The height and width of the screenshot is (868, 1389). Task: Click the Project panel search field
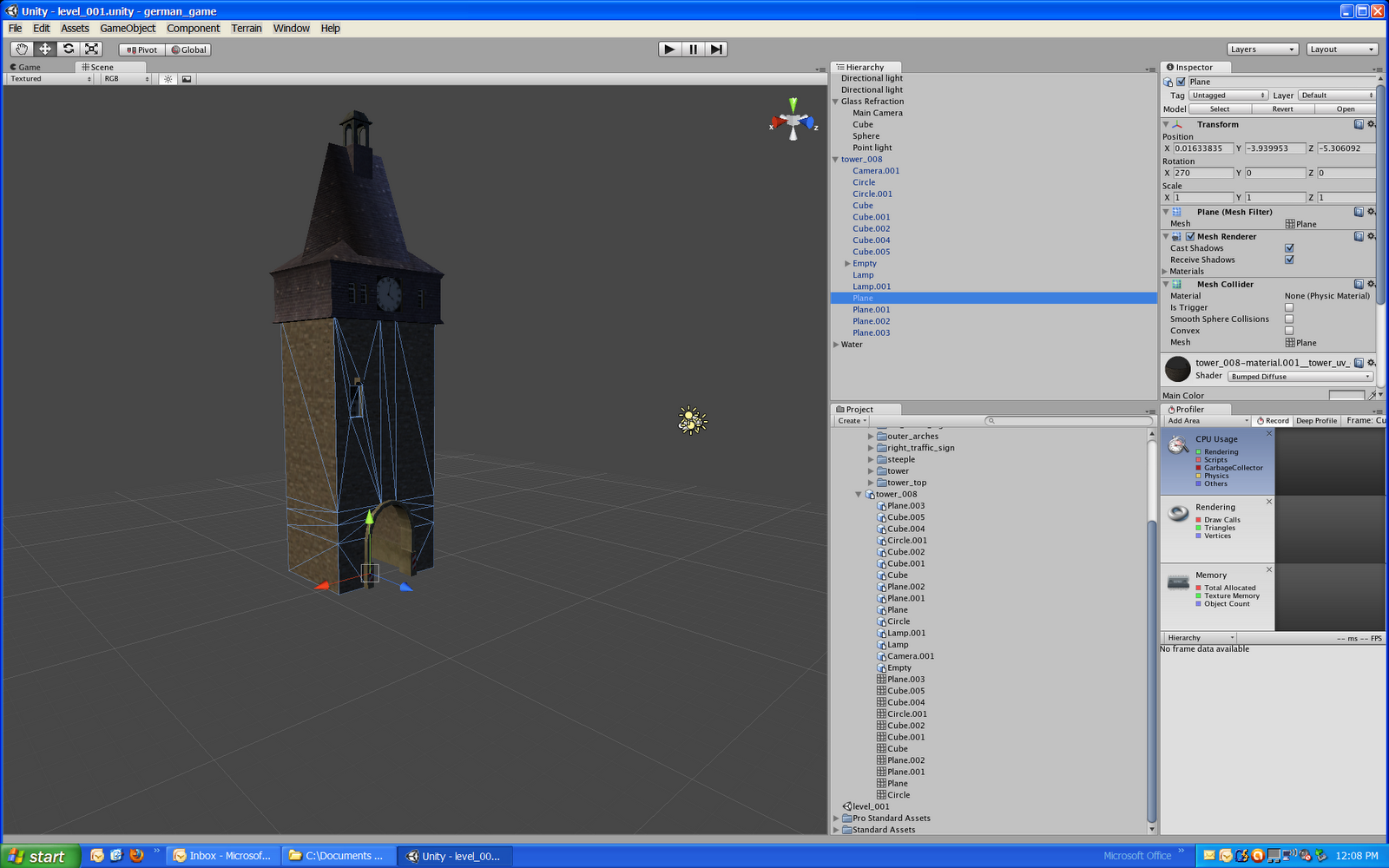tap(1068, 421)
